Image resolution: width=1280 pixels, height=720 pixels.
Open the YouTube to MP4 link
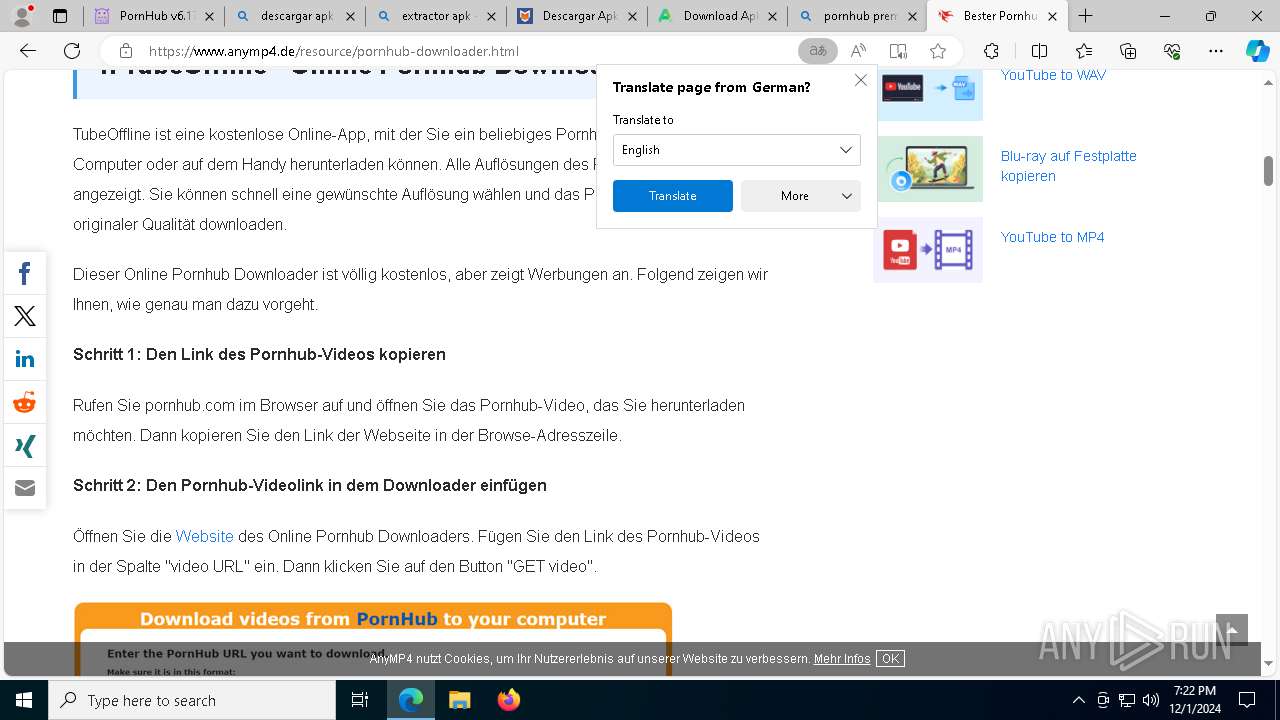point(1052,237)
